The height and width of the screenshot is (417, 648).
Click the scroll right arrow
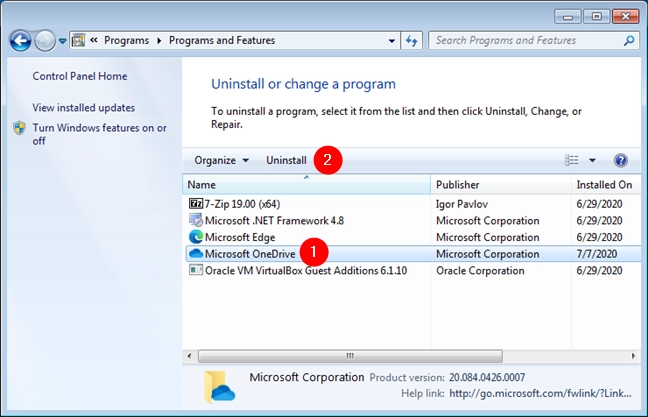coord(633,356)
